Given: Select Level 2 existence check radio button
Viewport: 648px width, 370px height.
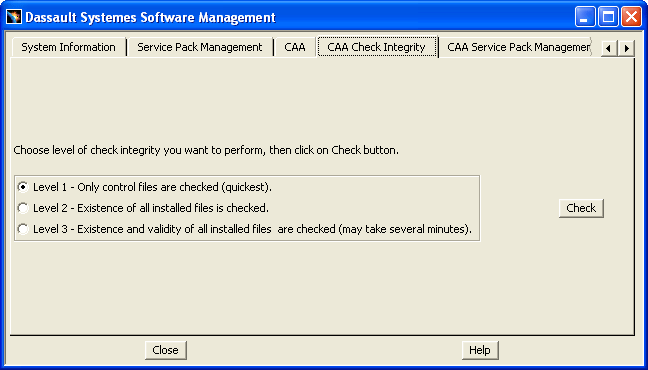Looking at the screenshot, I should click(x=23, y=208).
